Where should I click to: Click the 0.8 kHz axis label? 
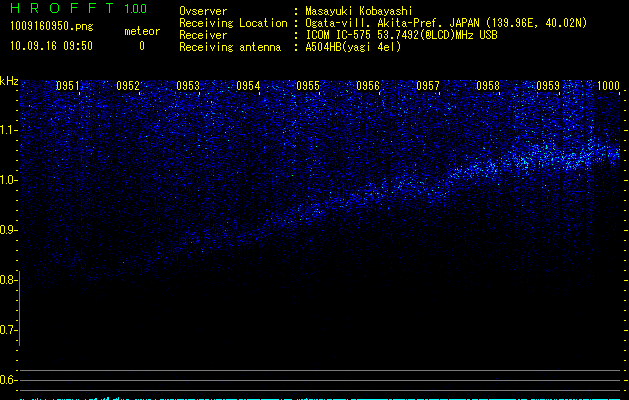7,280
